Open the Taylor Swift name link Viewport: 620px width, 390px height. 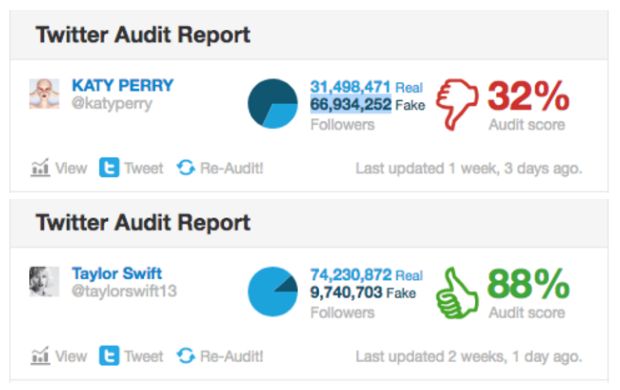click(x=117, y=273)
